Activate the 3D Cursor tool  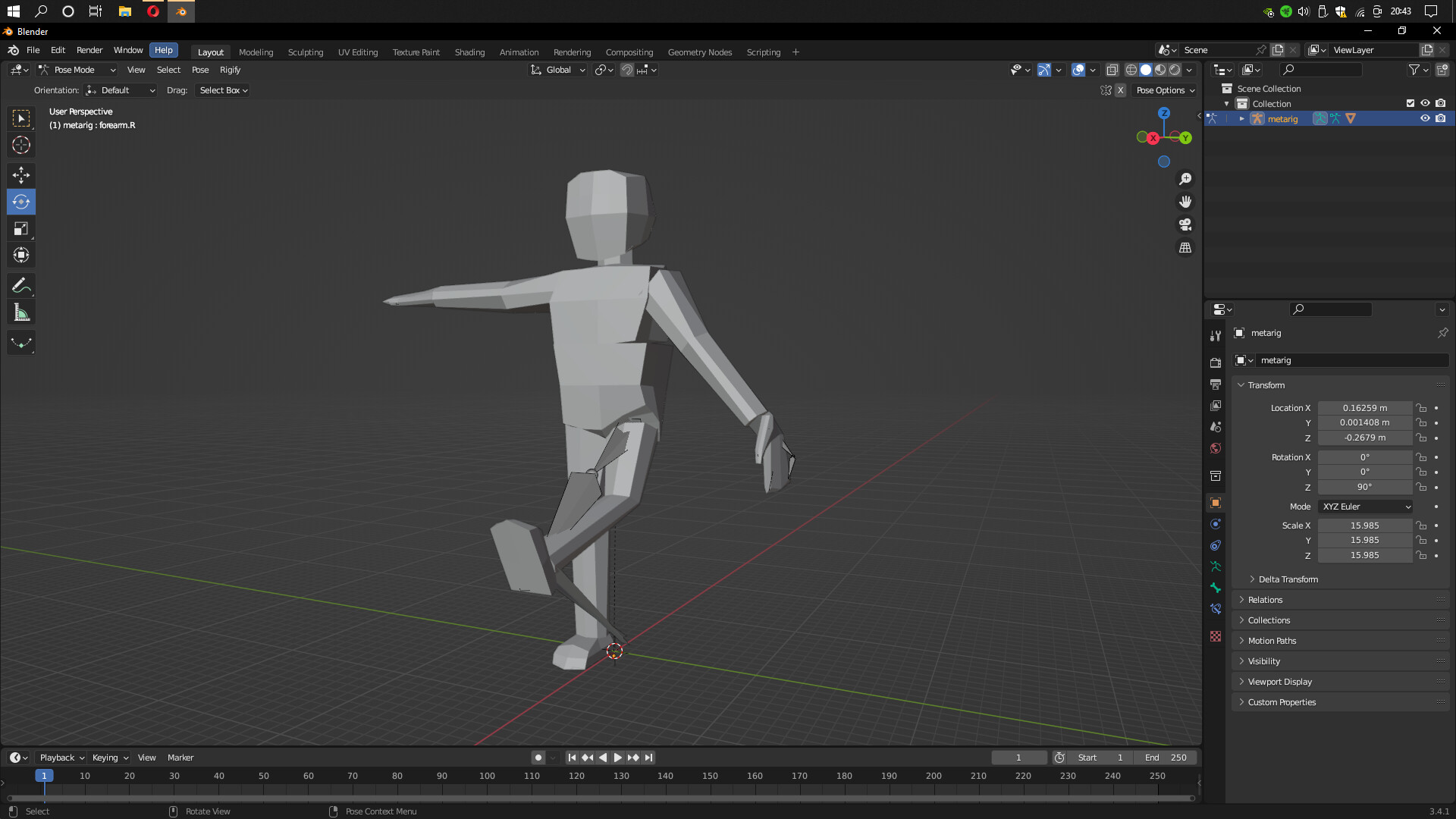tap(21, 145)
